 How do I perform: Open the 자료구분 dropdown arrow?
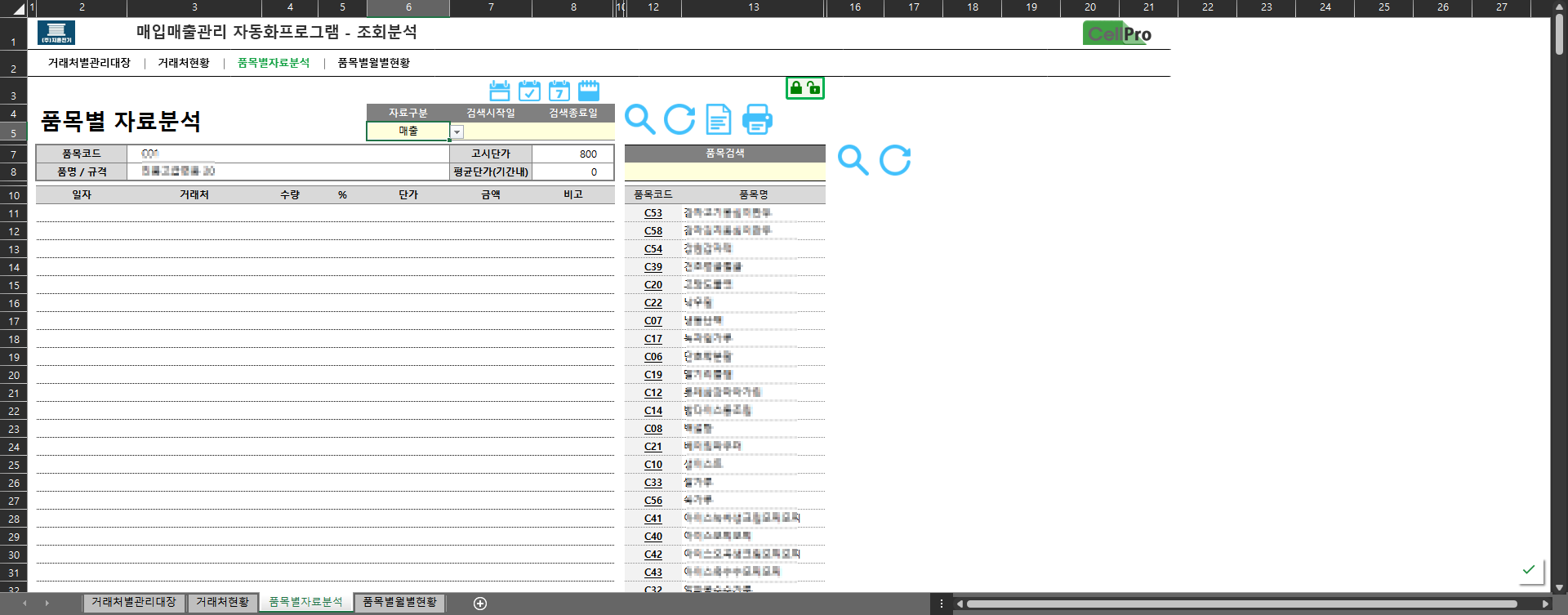(457, 132)
